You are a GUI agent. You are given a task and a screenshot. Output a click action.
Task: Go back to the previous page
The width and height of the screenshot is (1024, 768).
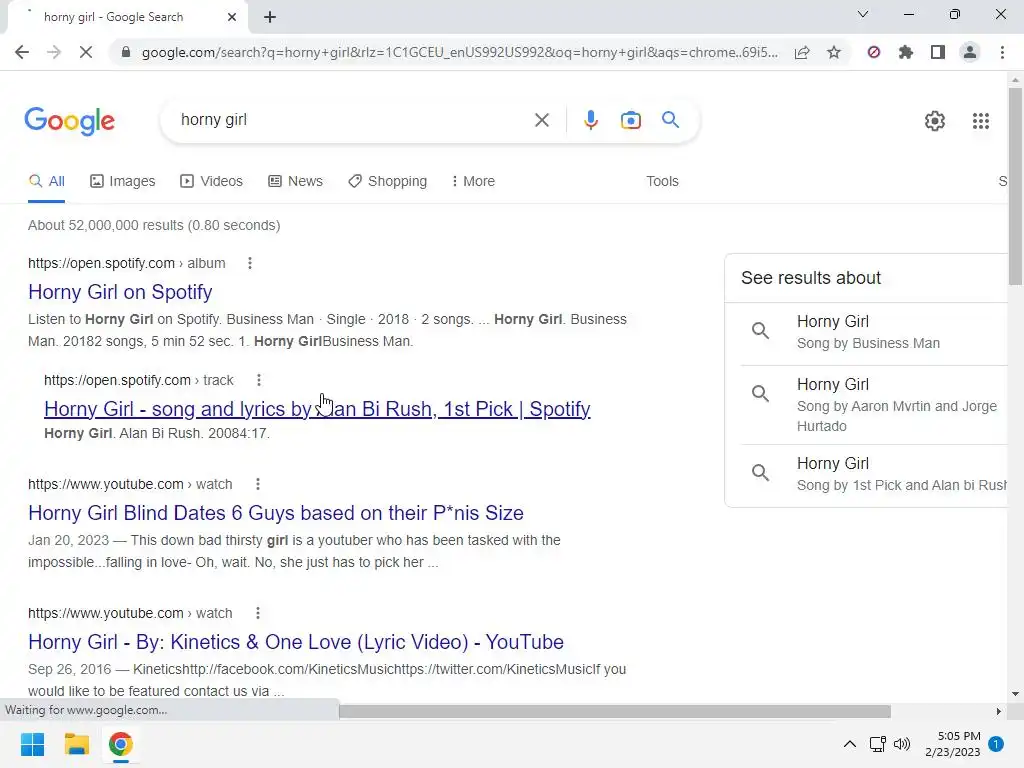[x=22, y=52]
